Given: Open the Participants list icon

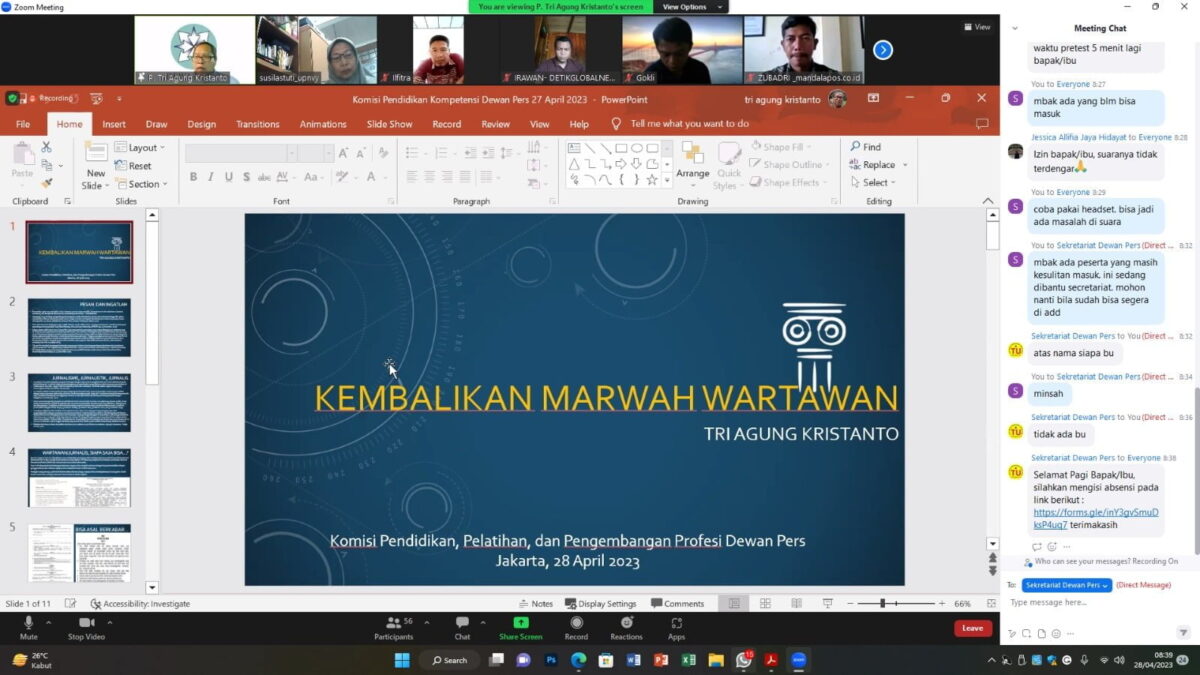Looking at the screenshot, I should click(x=393, y=623).
